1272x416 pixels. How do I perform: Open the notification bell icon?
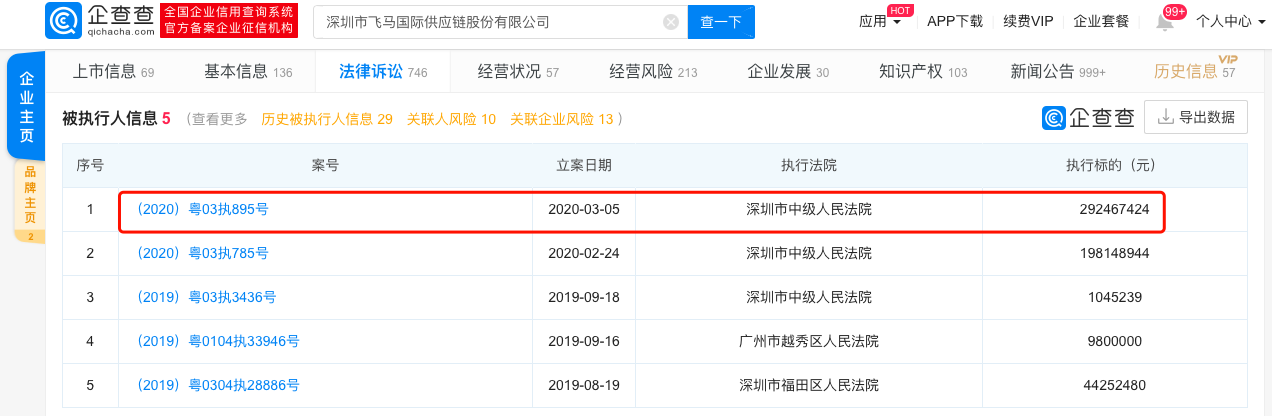tap(1165, 22)
